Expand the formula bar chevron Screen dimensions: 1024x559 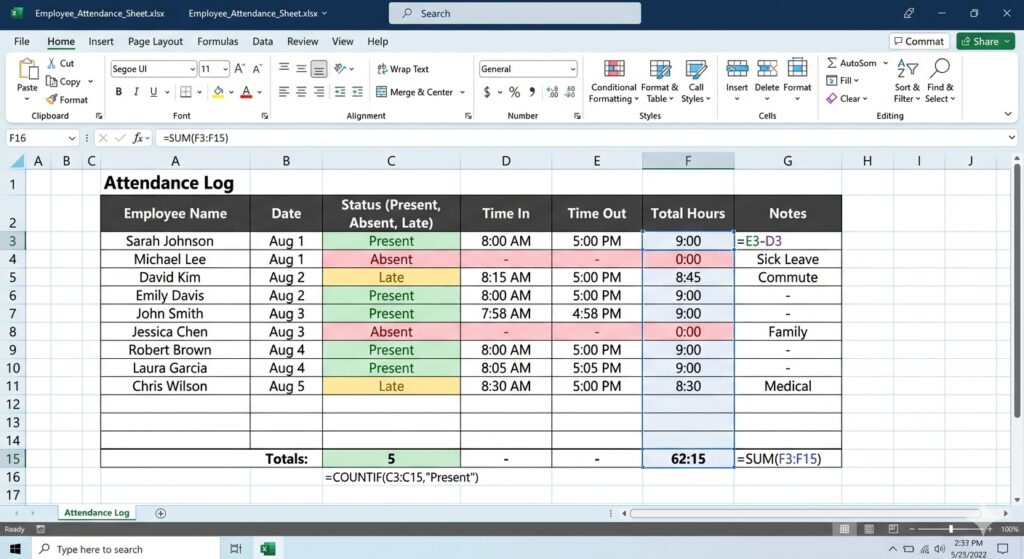(x=1012, y=138)
